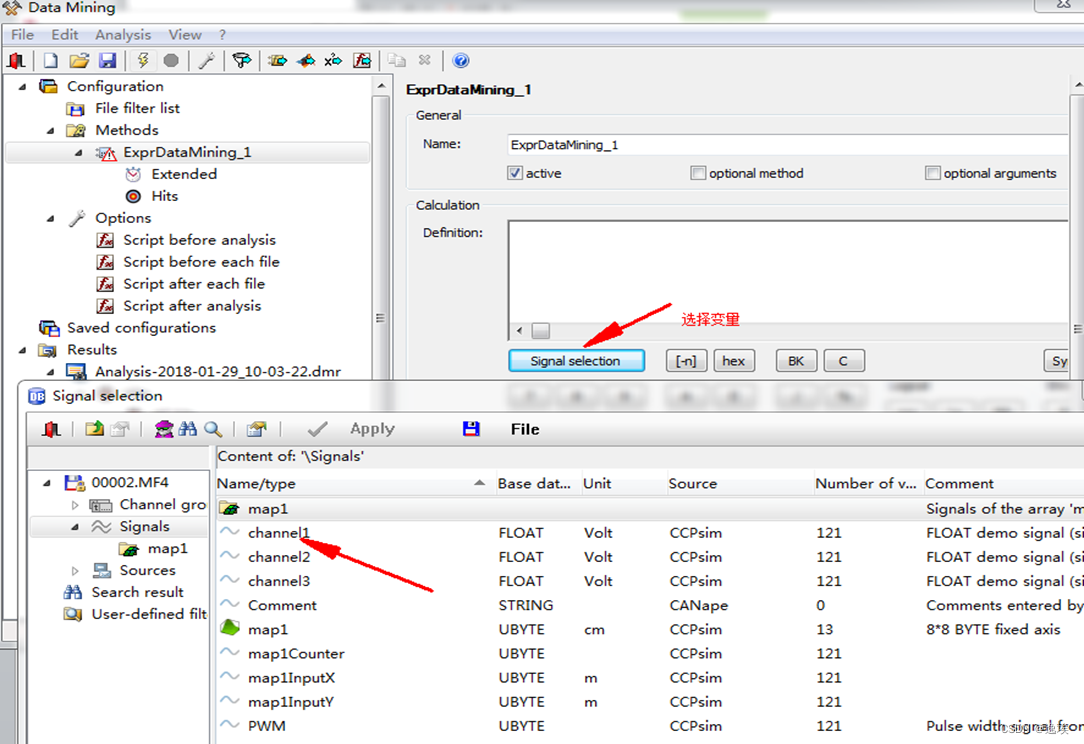The image size is (1084, 744).
Task: Open the View menu
Action: tap(185, 35)
